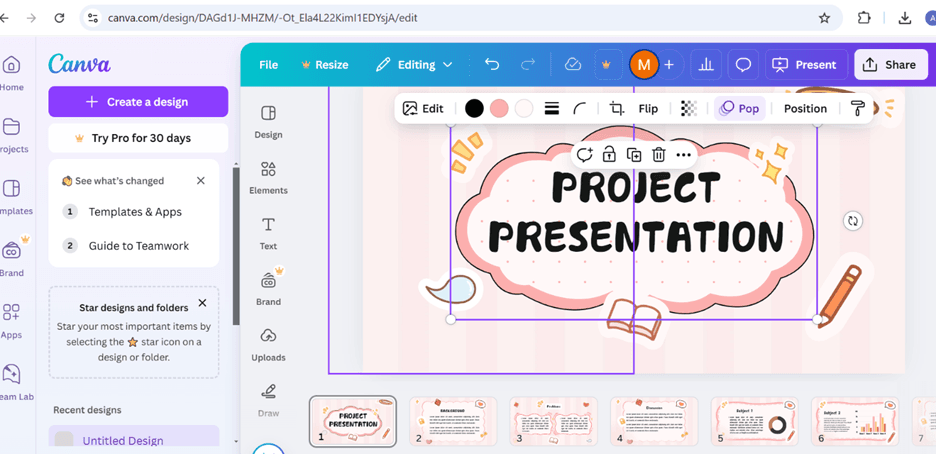Bookmark page with the star icon

coord(824,18)
